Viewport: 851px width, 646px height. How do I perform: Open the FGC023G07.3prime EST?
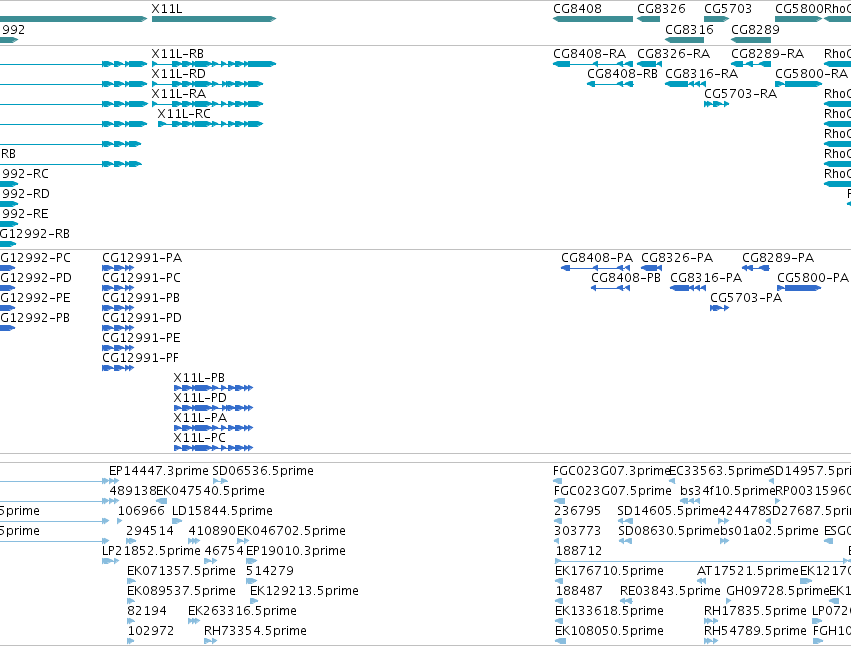[557, 481]
